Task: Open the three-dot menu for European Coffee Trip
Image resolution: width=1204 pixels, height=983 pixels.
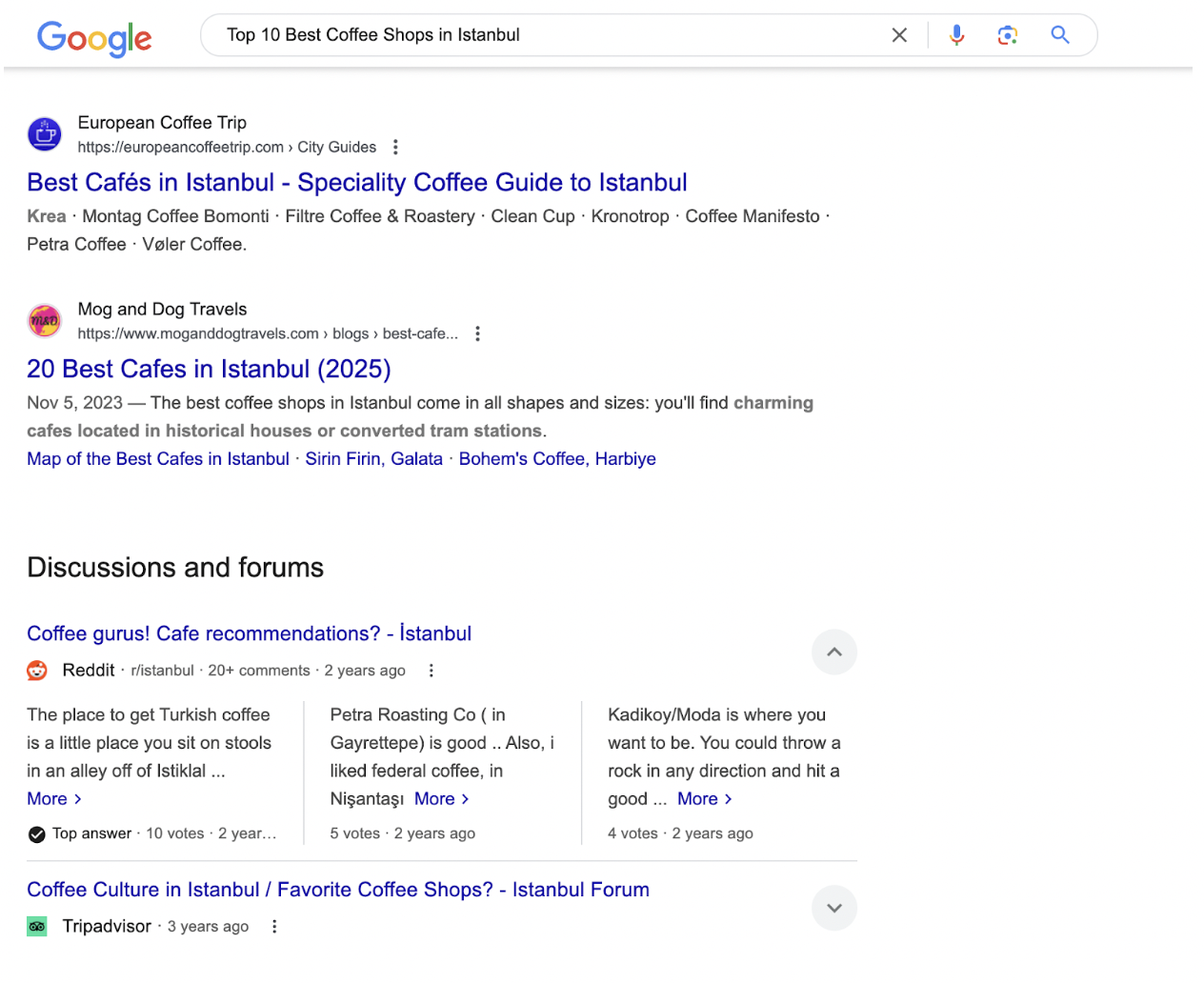Action: pos(395,147)
